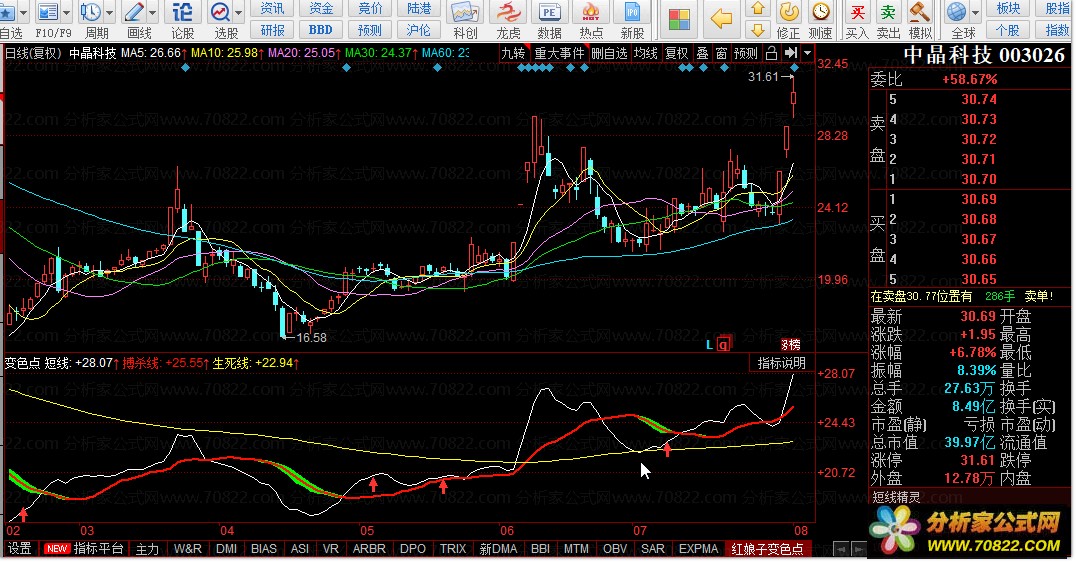Viewport: 1077px width, 562px height.
Task: Click the 预测 forecast toolbar button
Action: tap(370, 30)
